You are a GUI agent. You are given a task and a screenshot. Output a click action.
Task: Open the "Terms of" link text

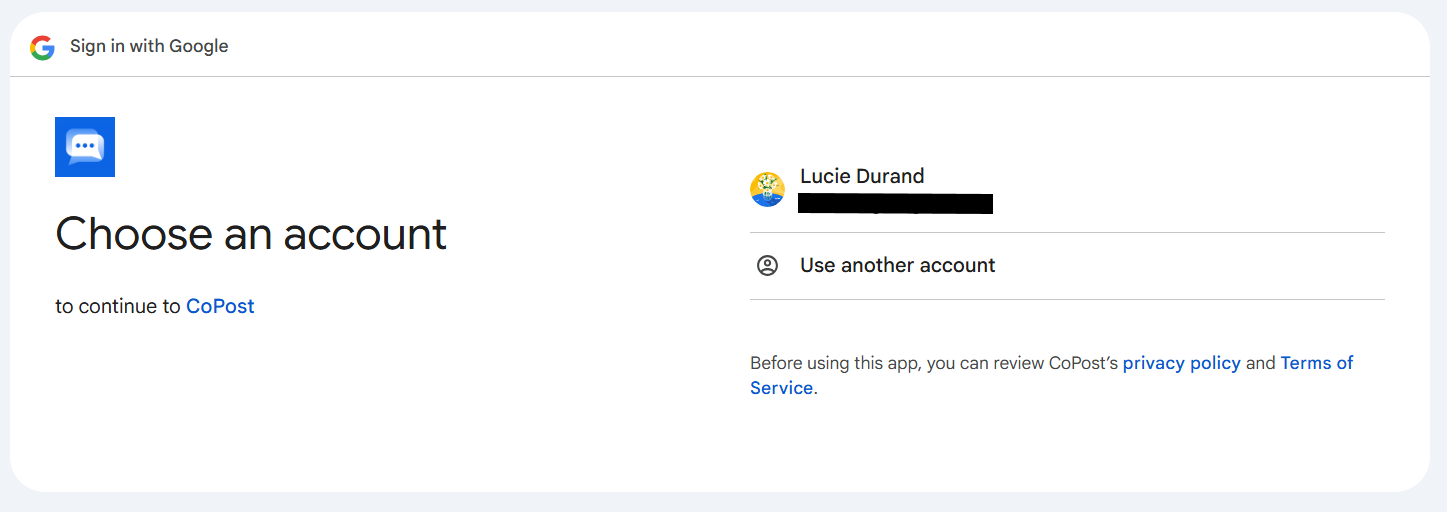coord(1316,363)
